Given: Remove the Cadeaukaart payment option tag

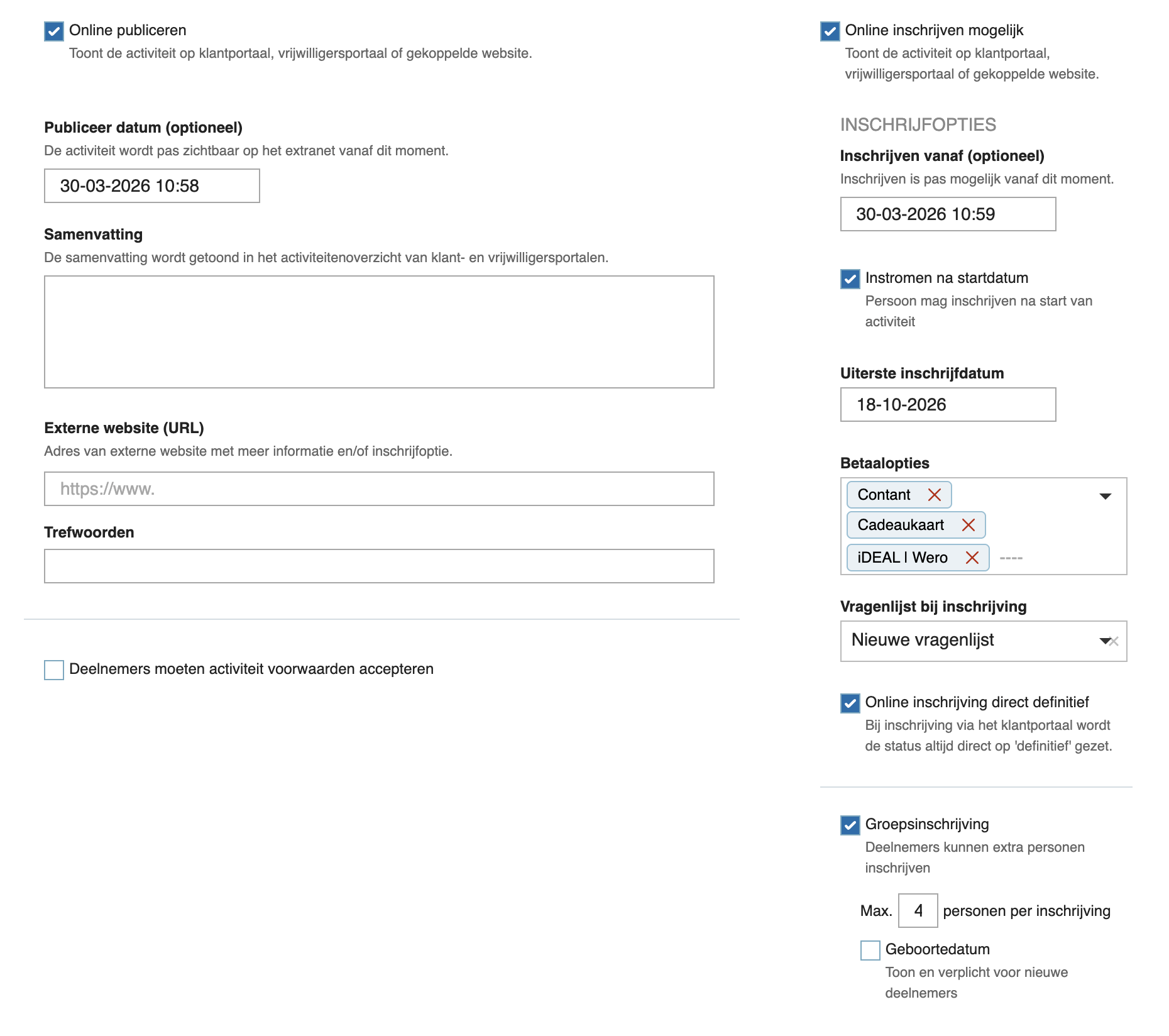Looking at the screenshot, I should click(968, 526).
